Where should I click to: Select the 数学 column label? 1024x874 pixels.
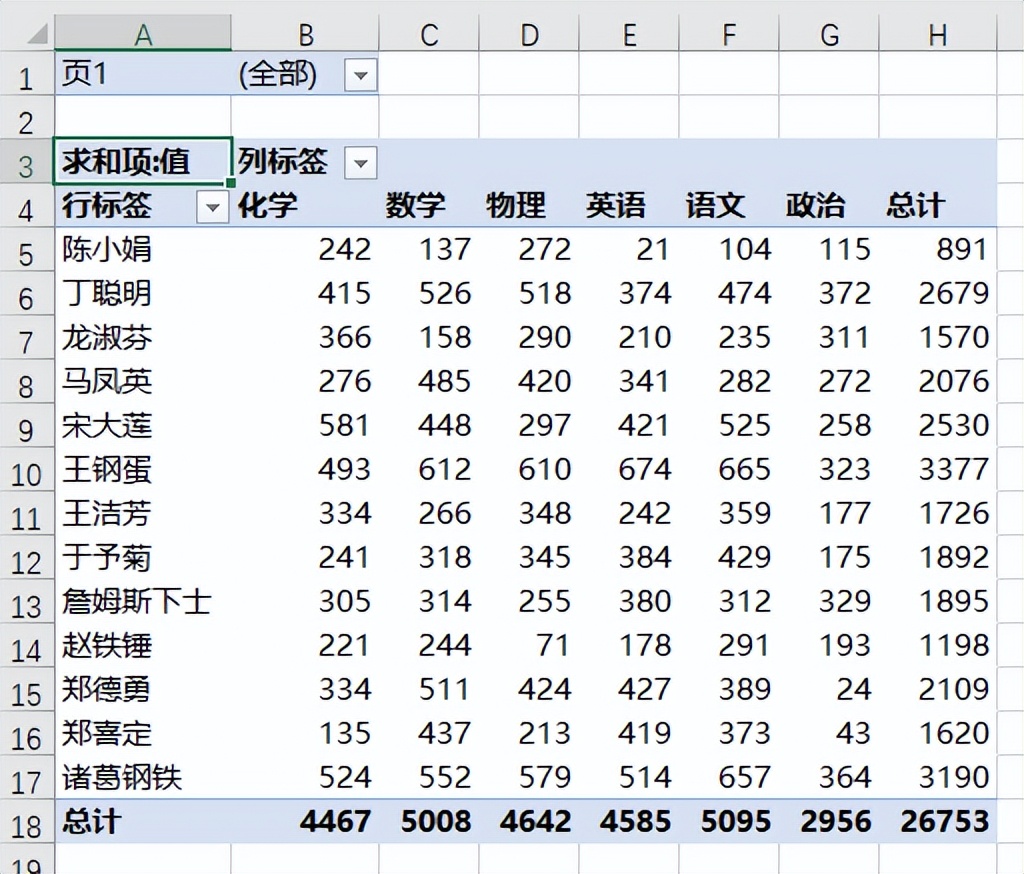pyautogui.click(x=415, y=206)
